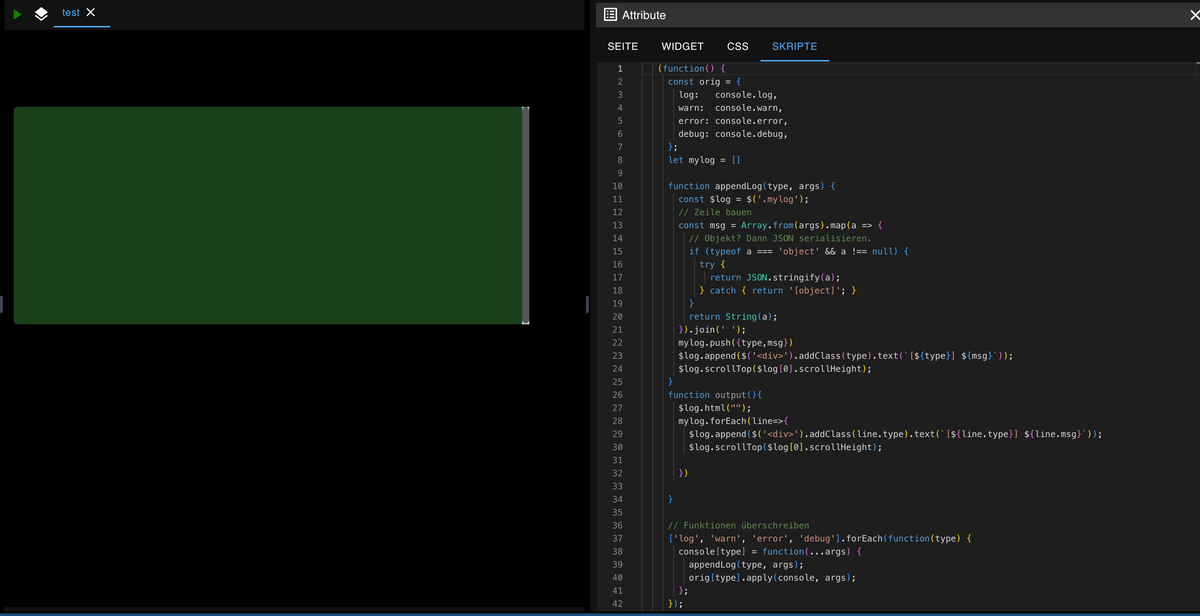
Task: Click the widget's top-right resize handle
Action: pos(525,109)
